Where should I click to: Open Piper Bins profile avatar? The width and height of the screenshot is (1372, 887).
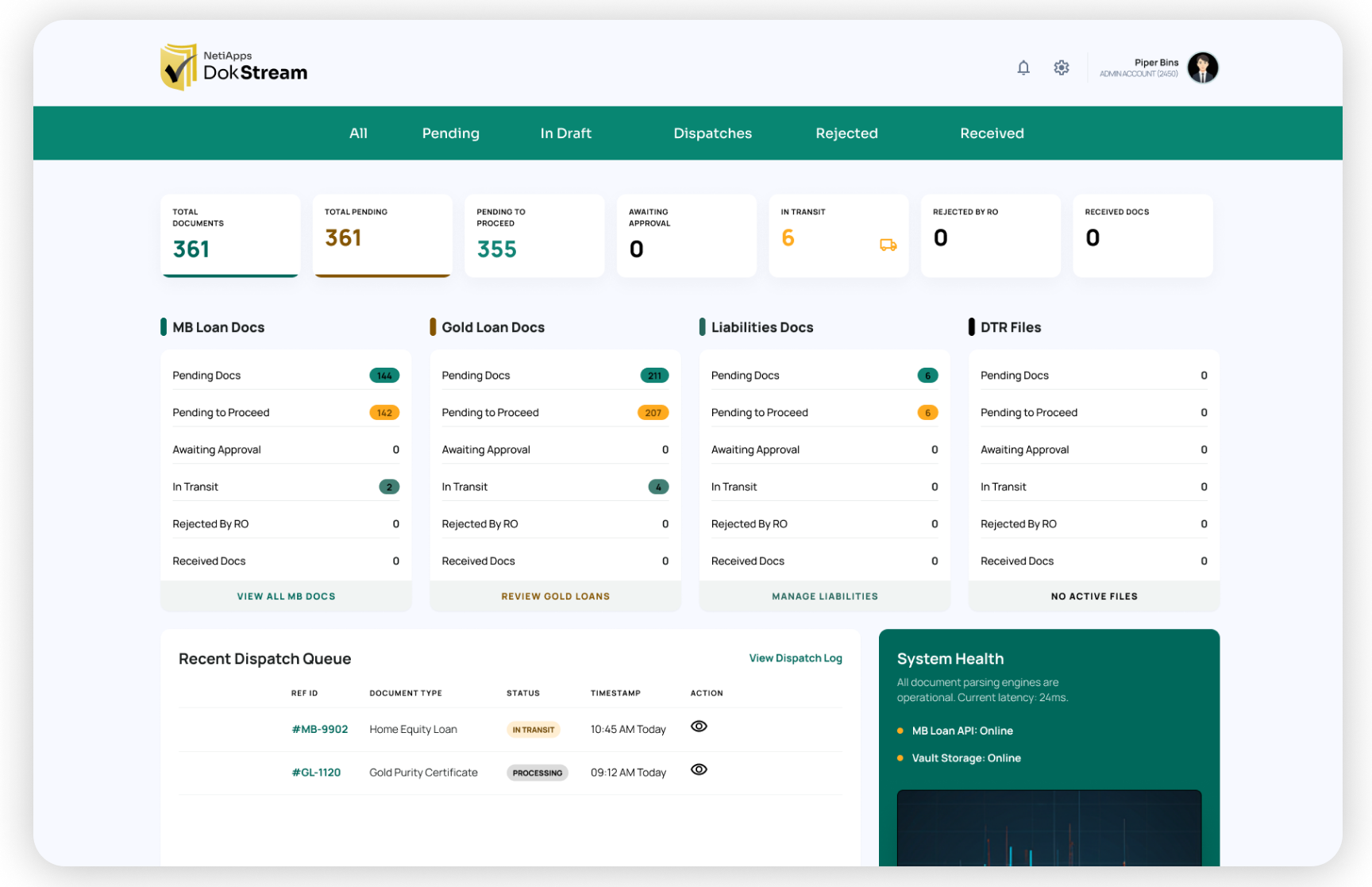1202,68
